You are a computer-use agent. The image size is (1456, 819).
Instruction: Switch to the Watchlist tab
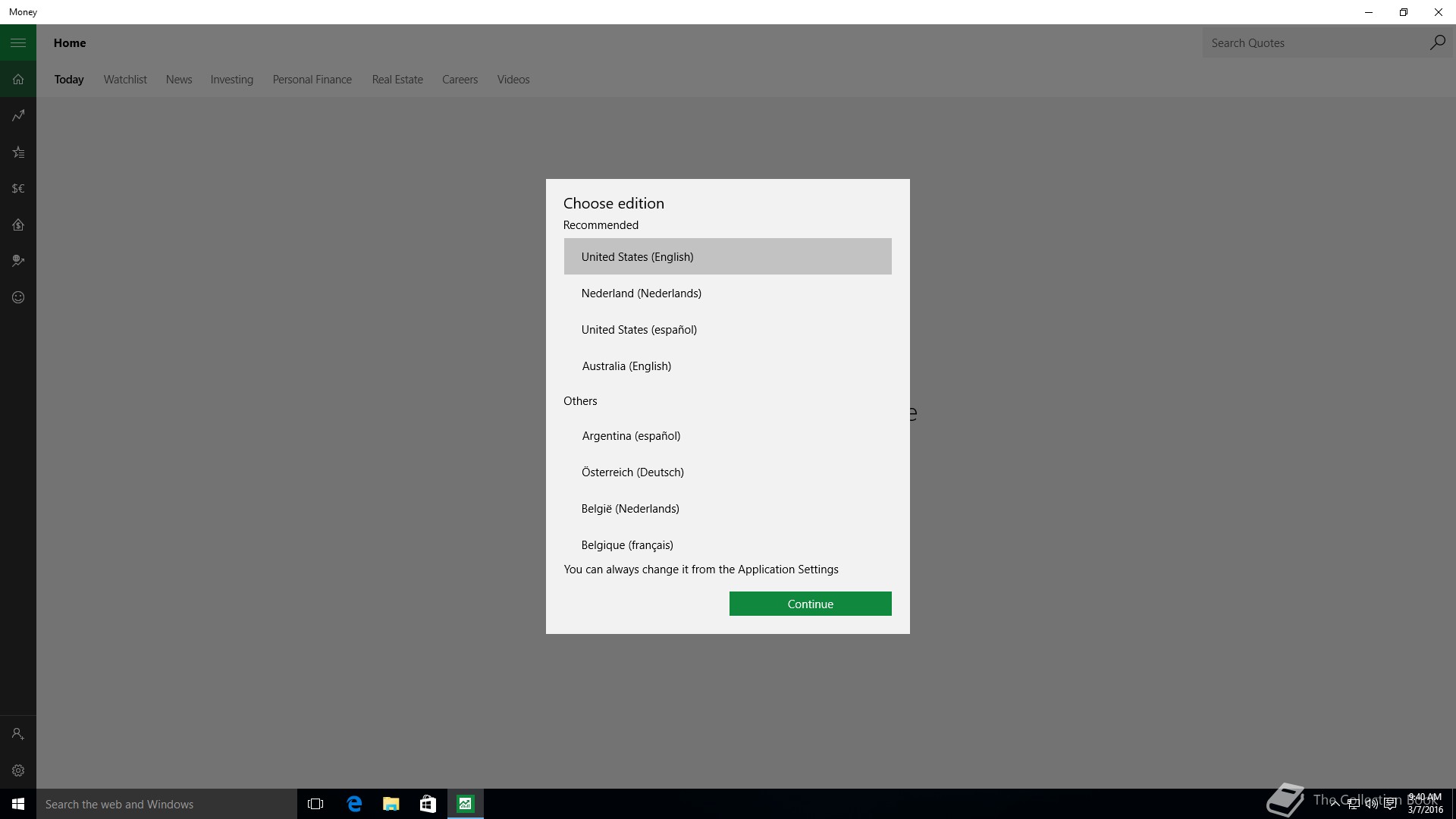125,80
